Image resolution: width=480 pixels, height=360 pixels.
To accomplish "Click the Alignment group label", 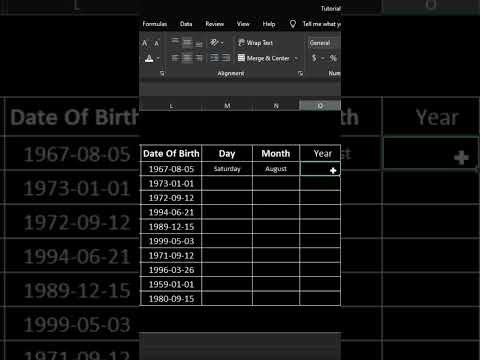I will click(x=231, y=73).
